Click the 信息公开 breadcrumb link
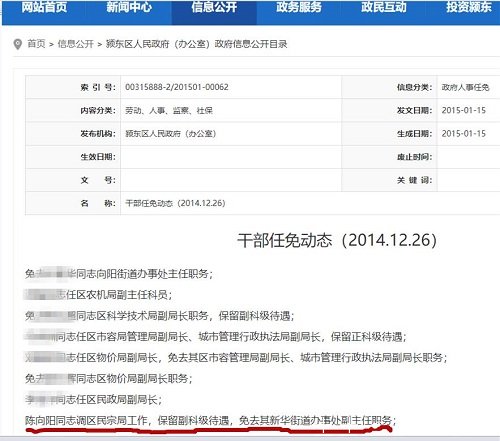Screen dimensions: 500x441 75,44
